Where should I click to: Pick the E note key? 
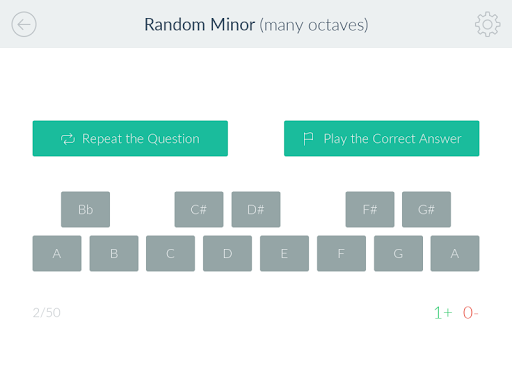tap(284, 253)
